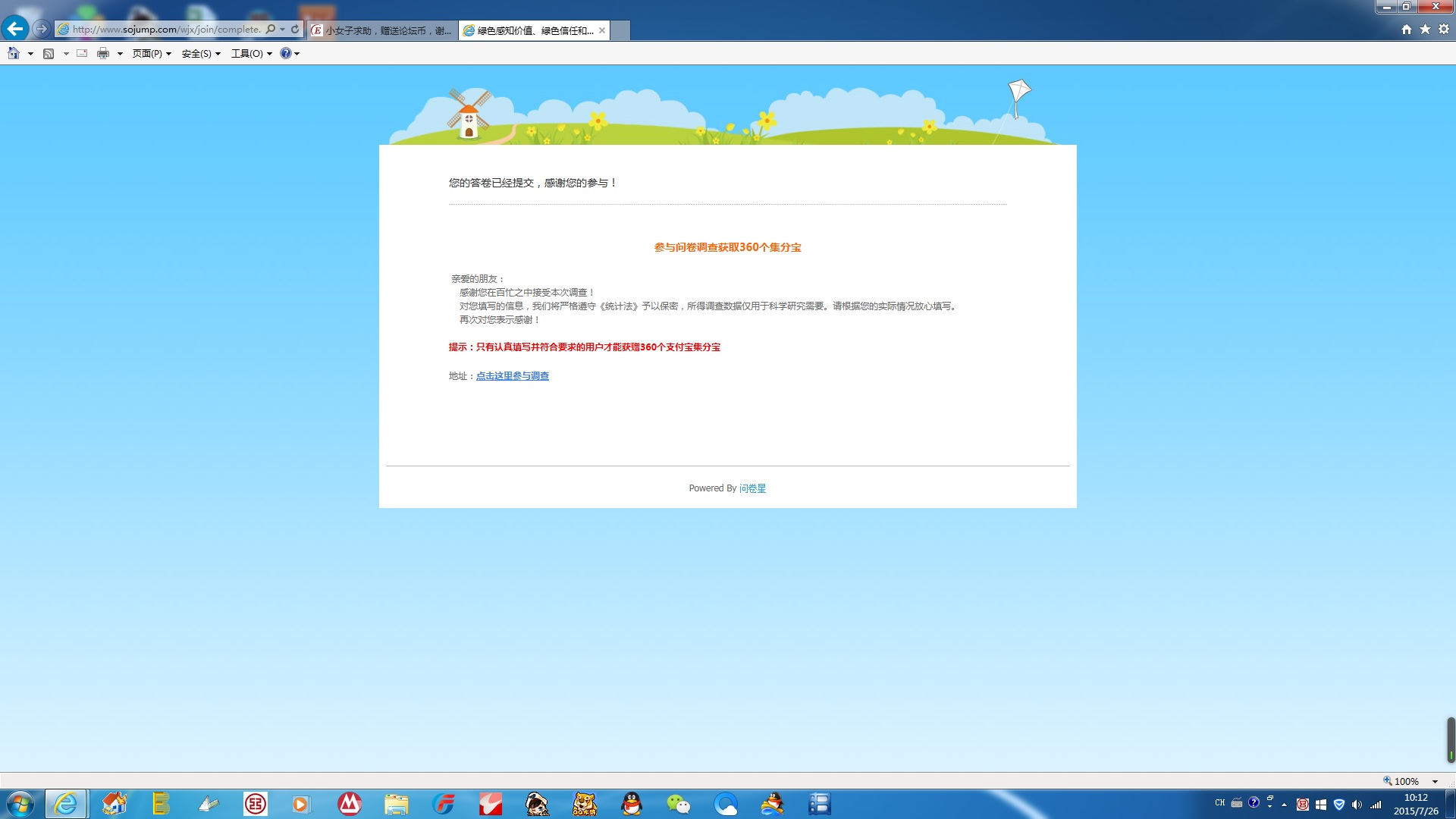Image resolution: width=1456 pixels, height=819 pixels.
Task: Click the address bar URL field
Action: click(x=167, y=30)
